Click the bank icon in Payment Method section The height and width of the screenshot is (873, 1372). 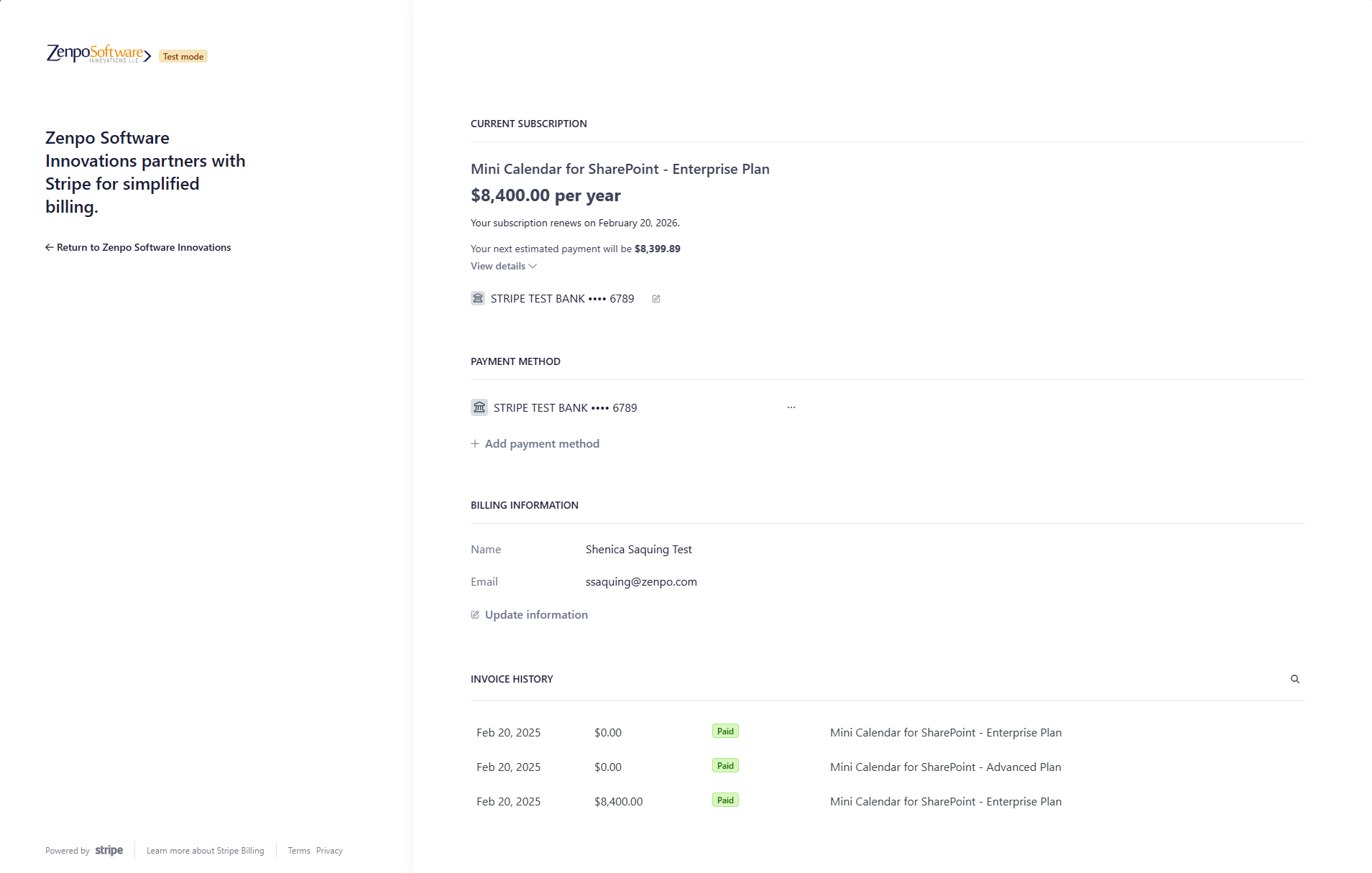479,407
